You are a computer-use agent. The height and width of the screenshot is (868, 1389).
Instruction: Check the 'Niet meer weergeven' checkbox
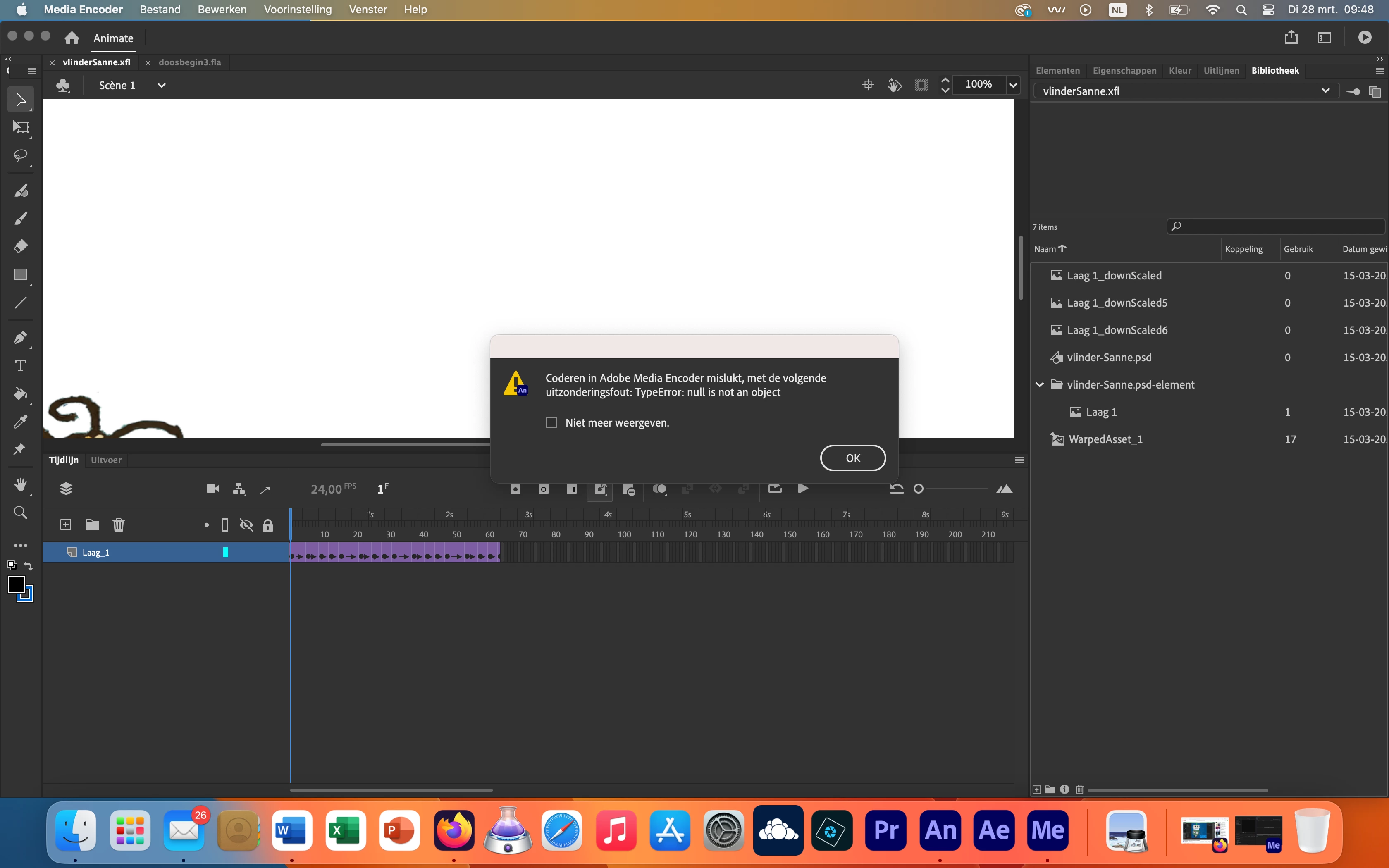coord(551,422)
